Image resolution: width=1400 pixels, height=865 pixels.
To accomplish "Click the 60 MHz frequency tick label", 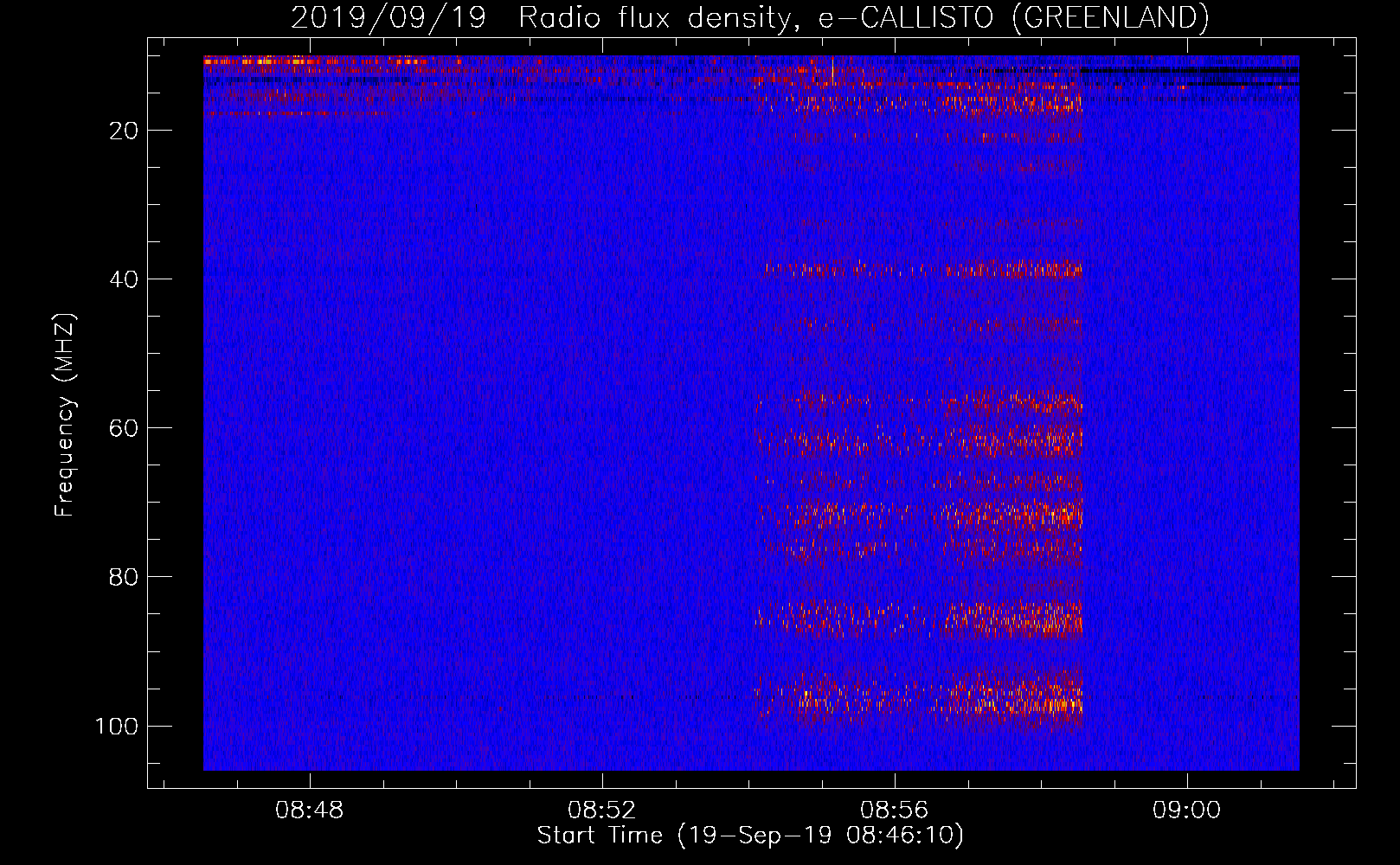I will click(125, 428).
